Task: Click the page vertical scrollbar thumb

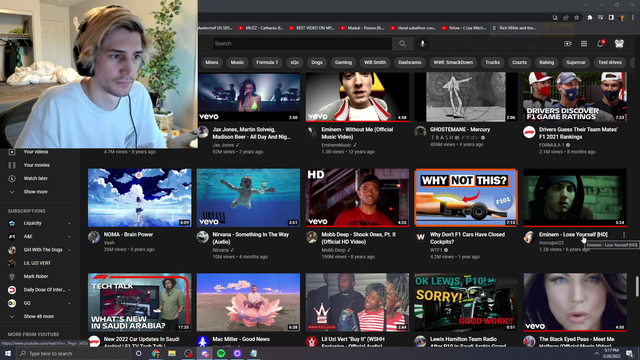Action: pos(637,287)
